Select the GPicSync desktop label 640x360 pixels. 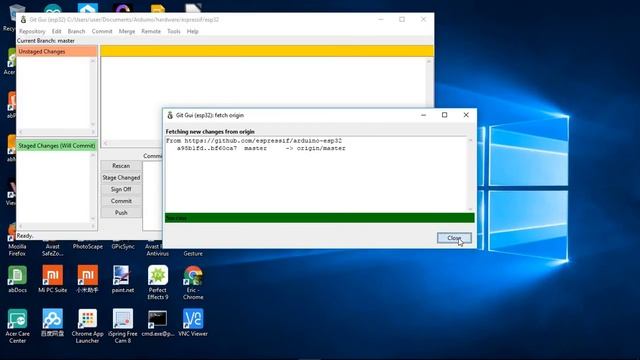coord(123,247)
